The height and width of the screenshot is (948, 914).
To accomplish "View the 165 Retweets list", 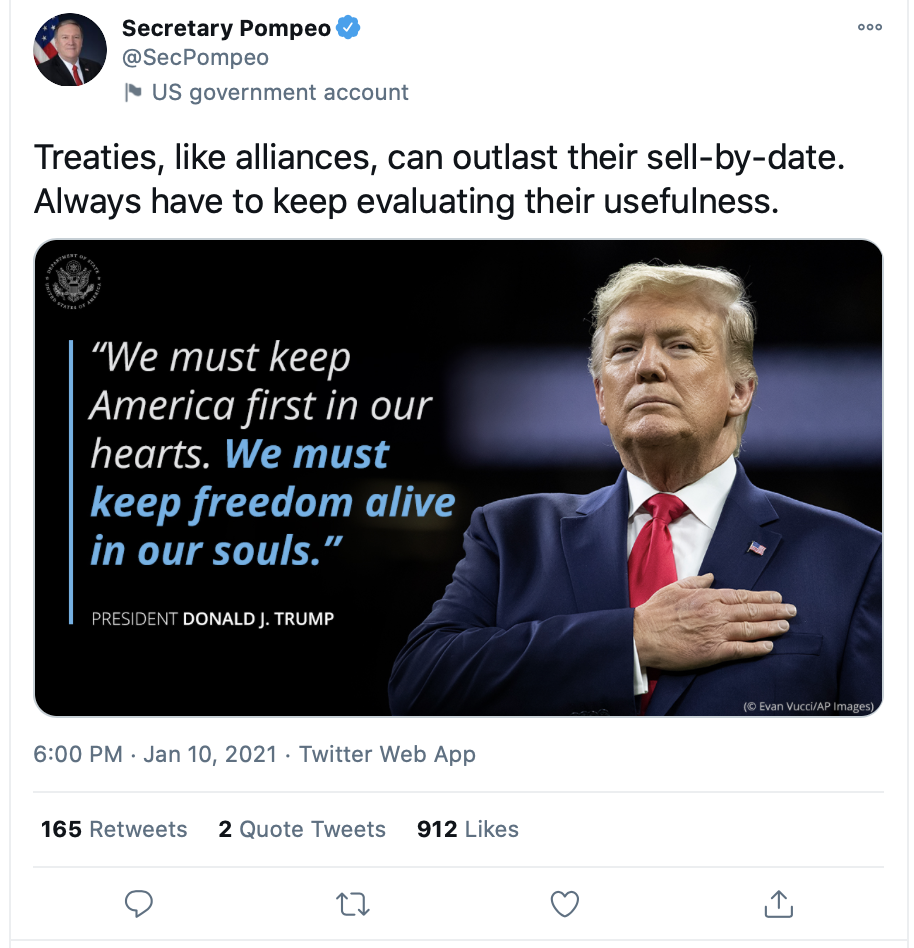I will pyautogui.click(x=114, y=829).
